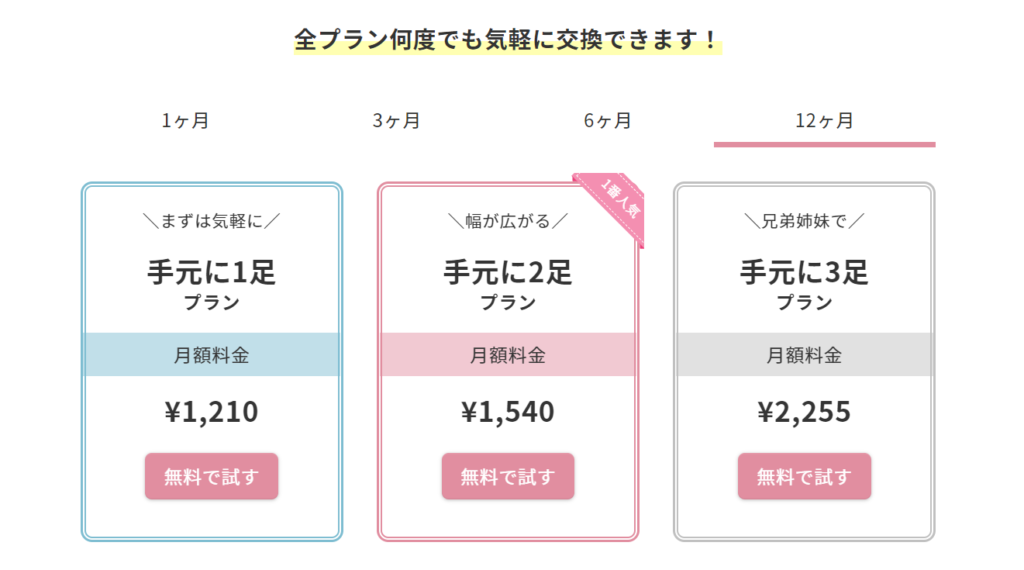
Task: Click the blue 月額料金 band
Action: pyautogui.click(x=212, y=355)
